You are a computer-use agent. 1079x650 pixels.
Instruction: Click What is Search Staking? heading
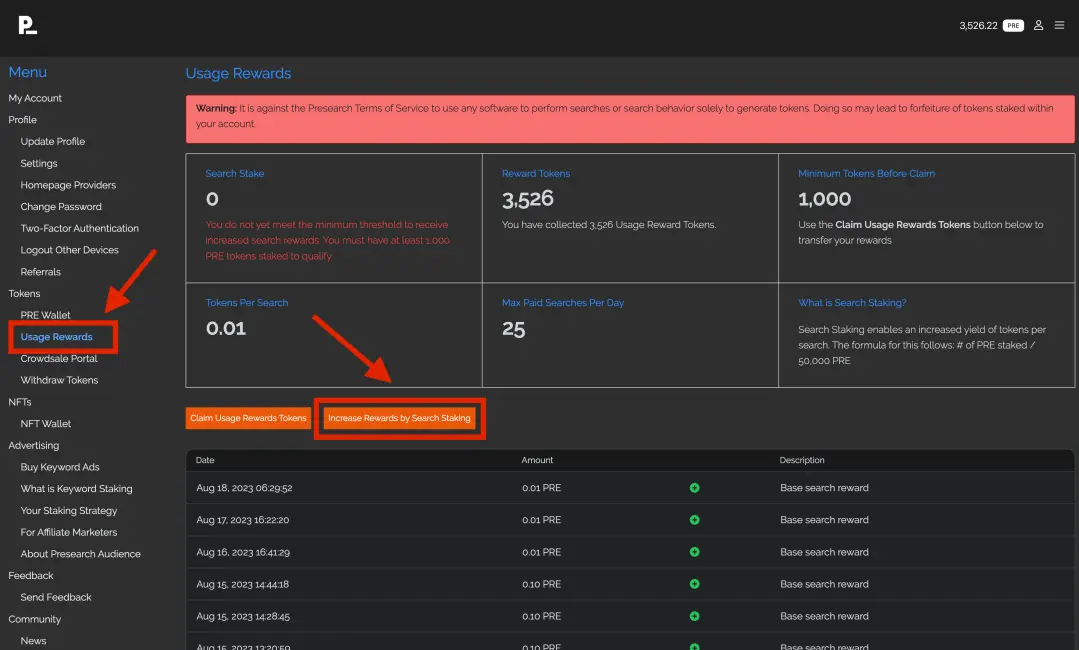point(852,303)
